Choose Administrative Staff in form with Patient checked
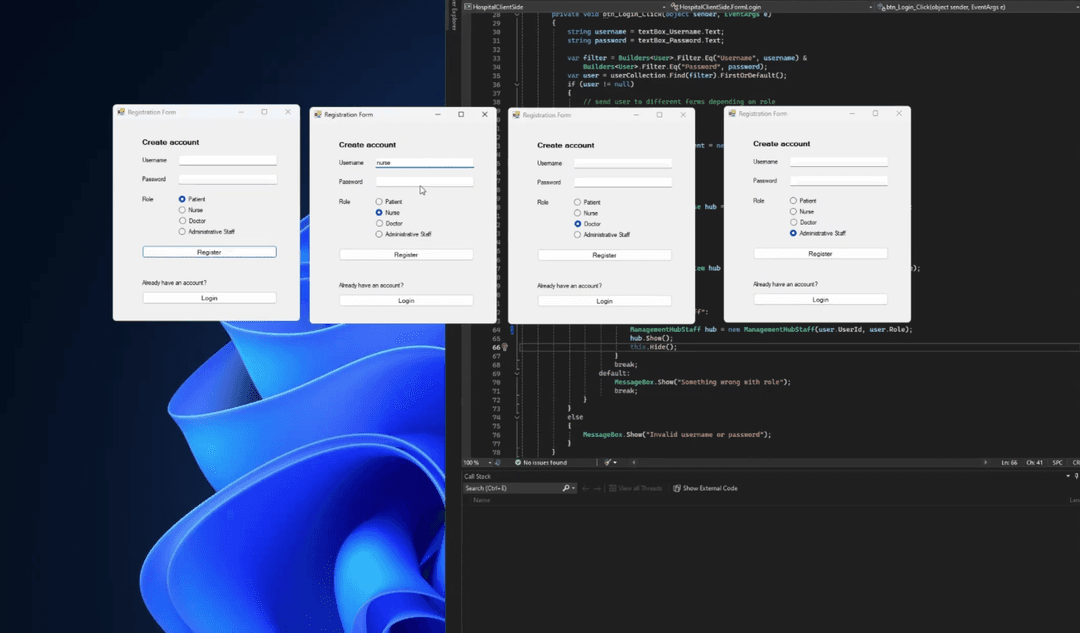The image size is (1080, 633). tap(182, 231)
